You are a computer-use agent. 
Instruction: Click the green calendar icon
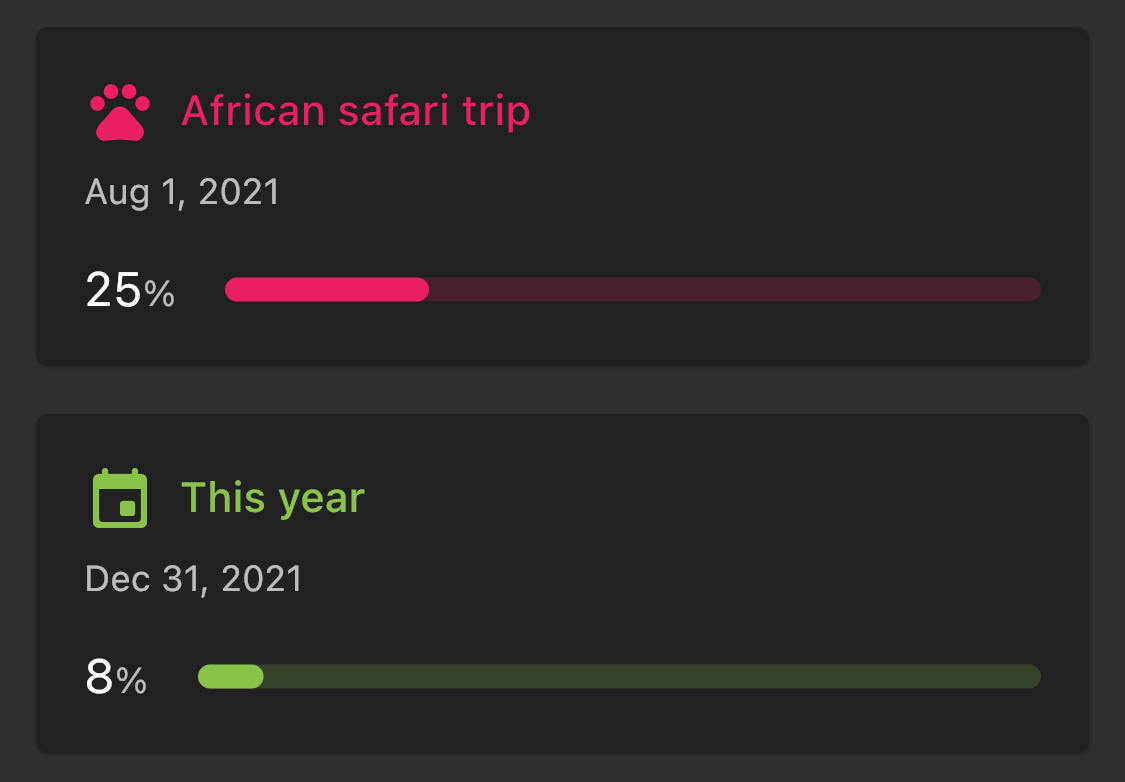[x=120, y=498]
